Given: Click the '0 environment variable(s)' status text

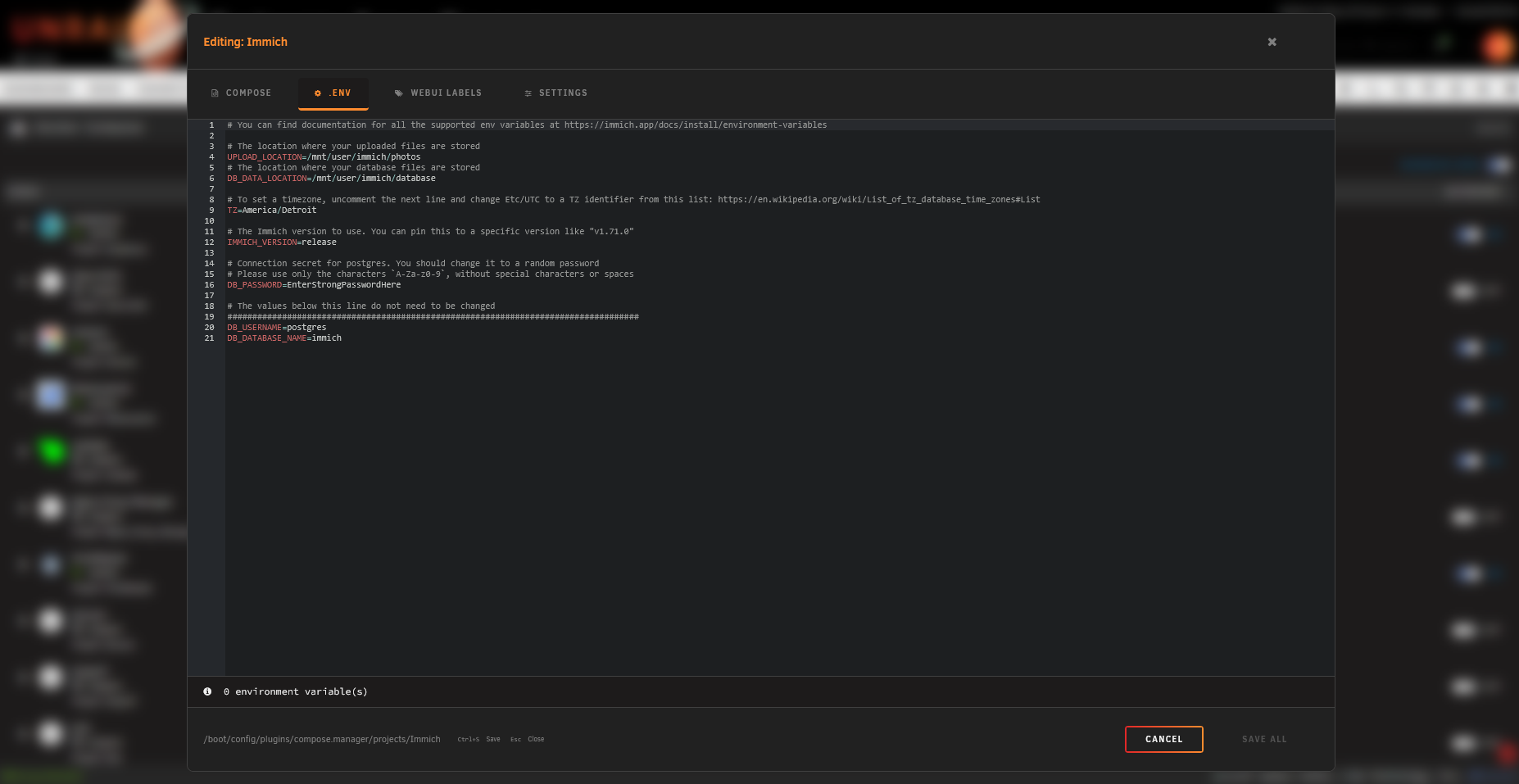Looking at the screenshot, I should [295, 692].
